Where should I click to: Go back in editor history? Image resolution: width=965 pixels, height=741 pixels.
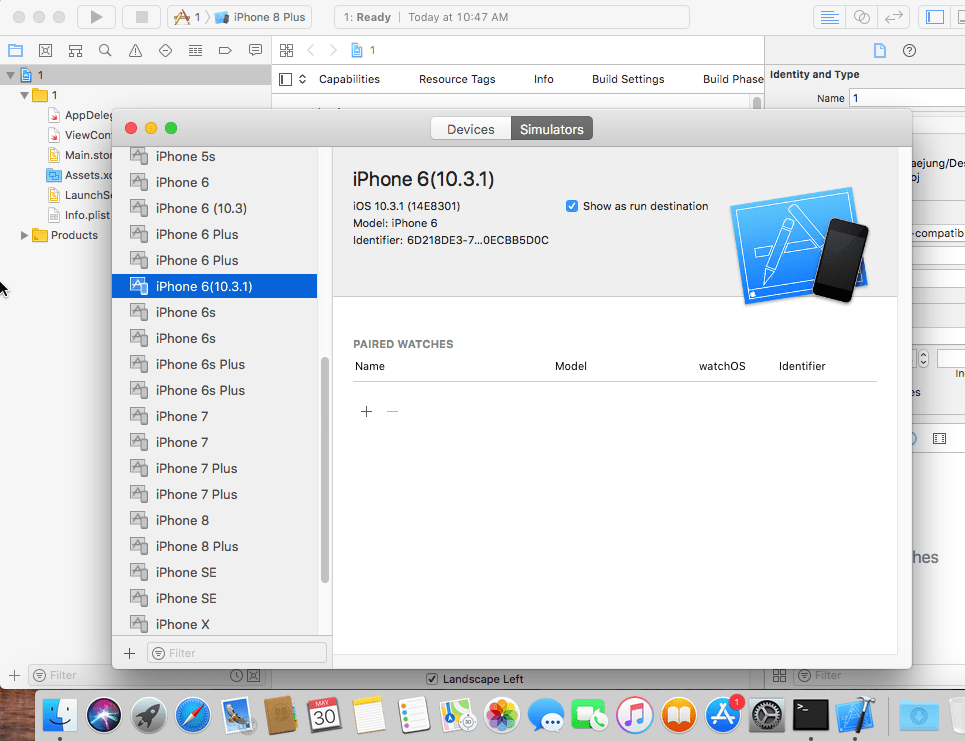(x=311, y=50)
